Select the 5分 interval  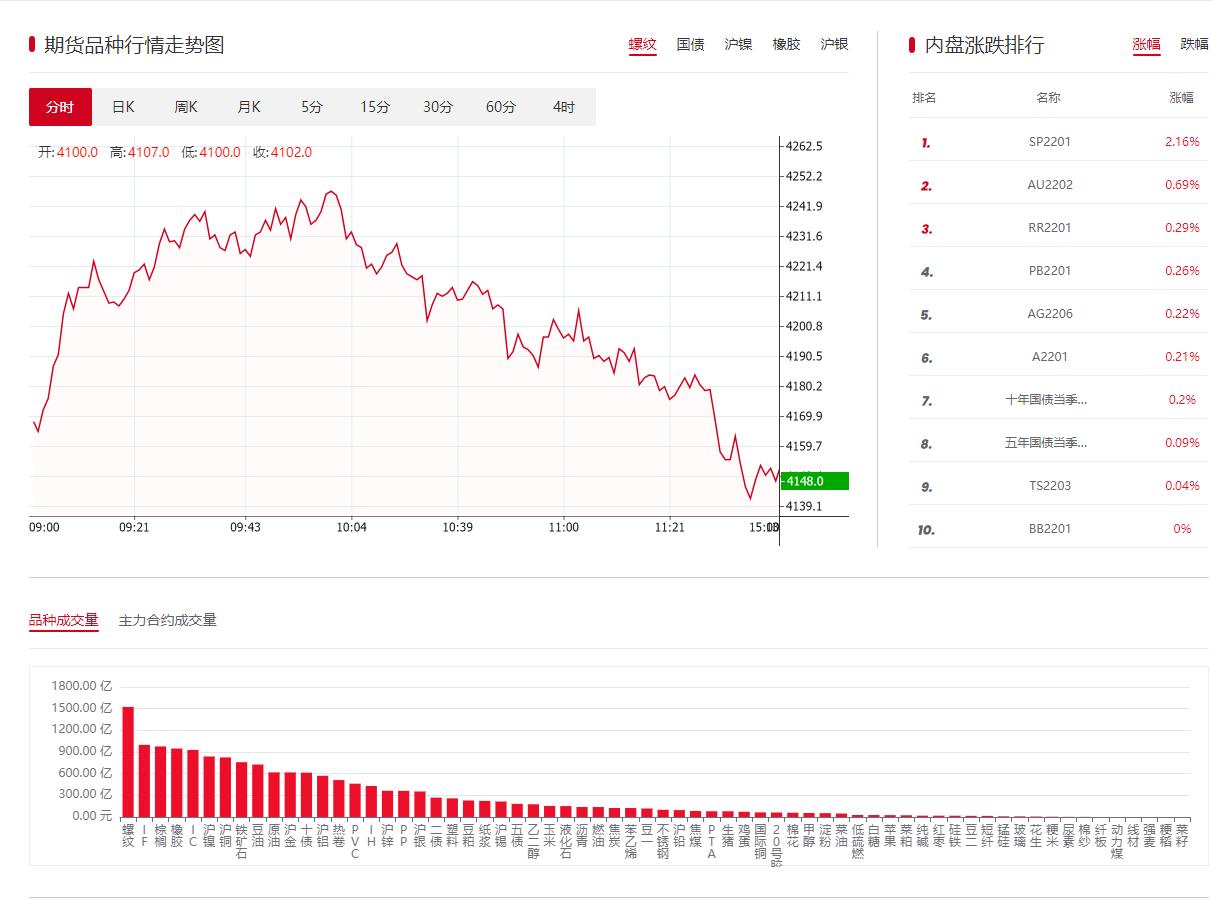tap(311, 106)
